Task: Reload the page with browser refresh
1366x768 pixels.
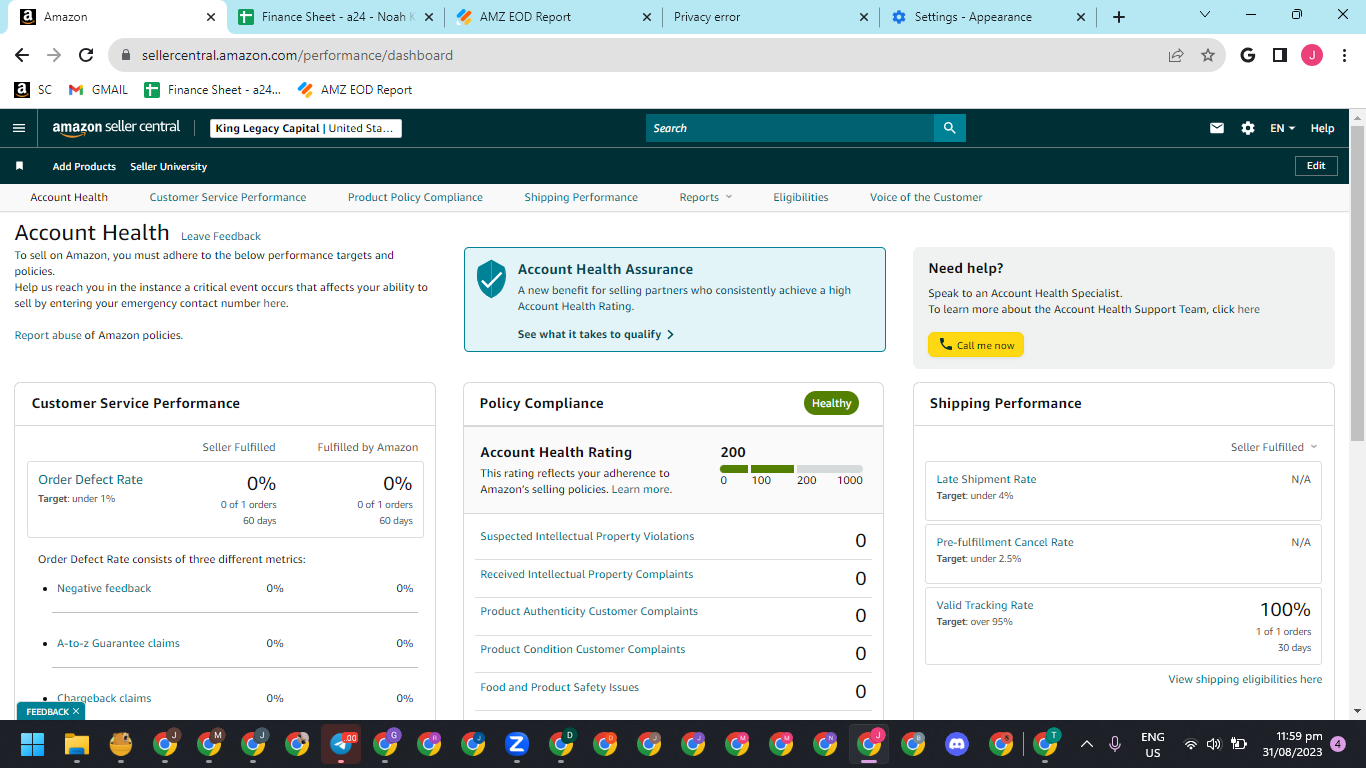Action: coord(86,55)
